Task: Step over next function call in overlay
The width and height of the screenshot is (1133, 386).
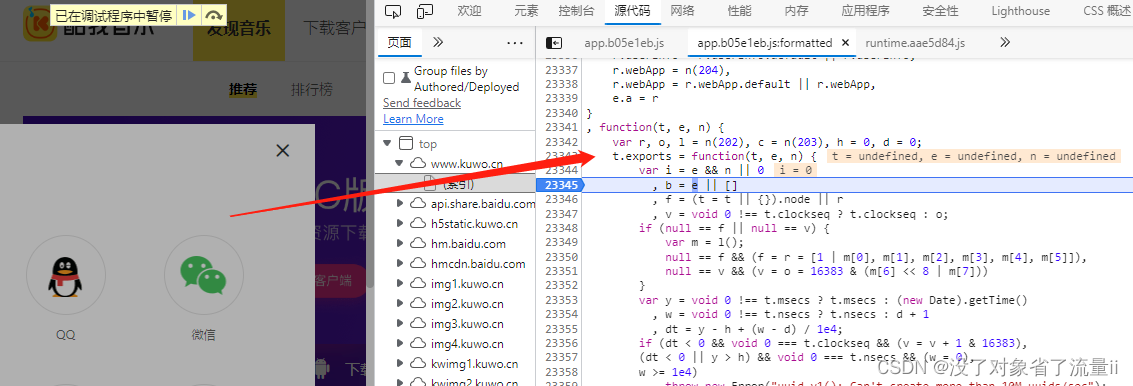Action: click(x=213, y=14)
